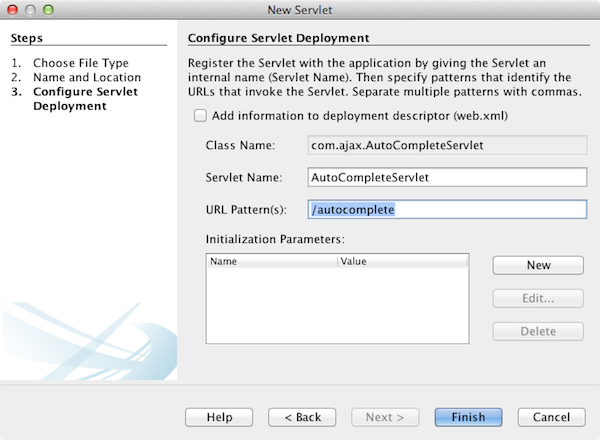Click the Name column header
600x440 pixels.
271,261
